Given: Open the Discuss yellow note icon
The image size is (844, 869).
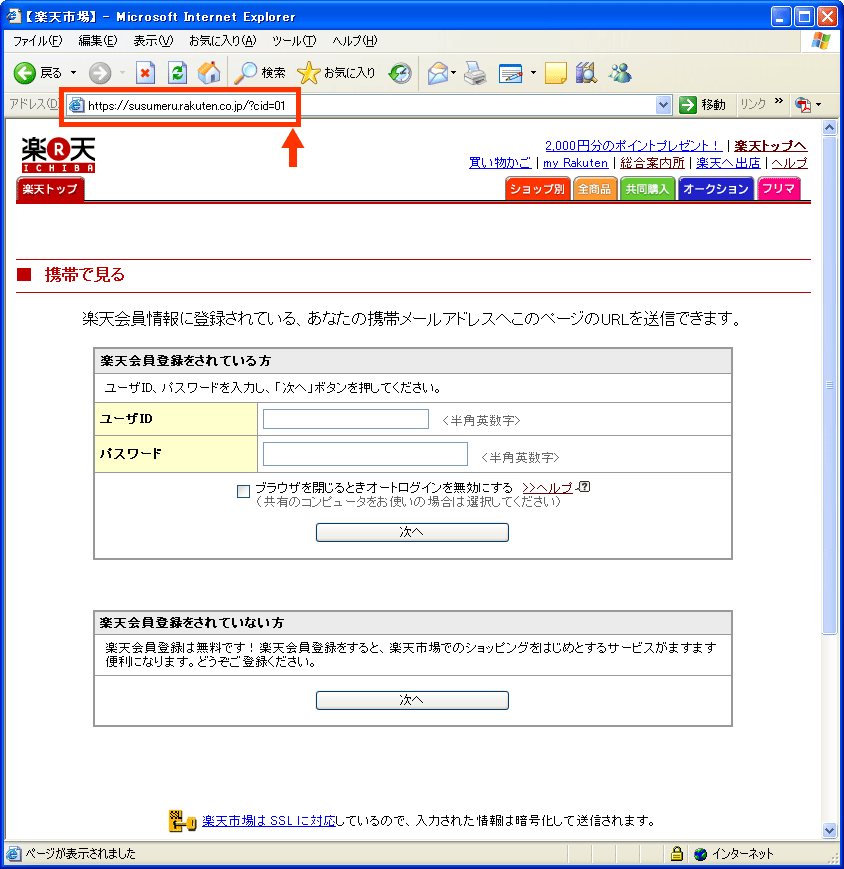Looking at the screenshot, I should tap(556, 73).
